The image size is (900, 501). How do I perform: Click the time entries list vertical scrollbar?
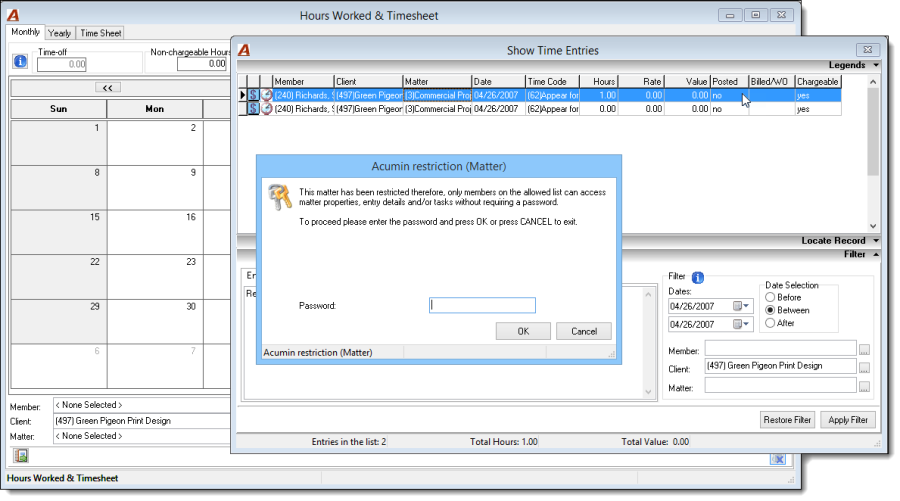click(x=872, y=153)
